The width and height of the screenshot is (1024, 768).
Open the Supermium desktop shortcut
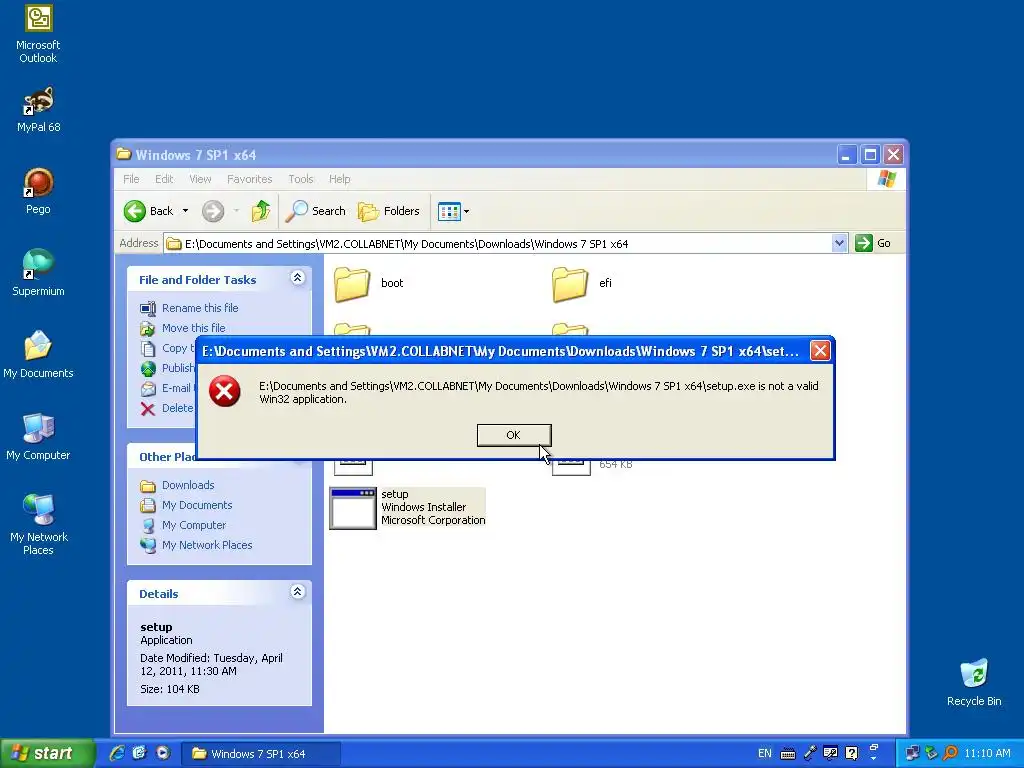coord(39,273)
